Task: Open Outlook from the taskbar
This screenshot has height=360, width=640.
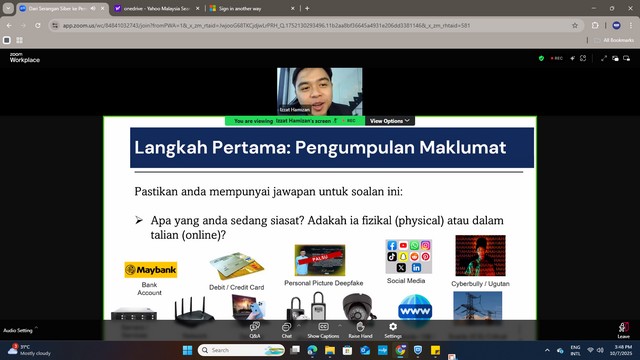Action: tap(365, 350)
